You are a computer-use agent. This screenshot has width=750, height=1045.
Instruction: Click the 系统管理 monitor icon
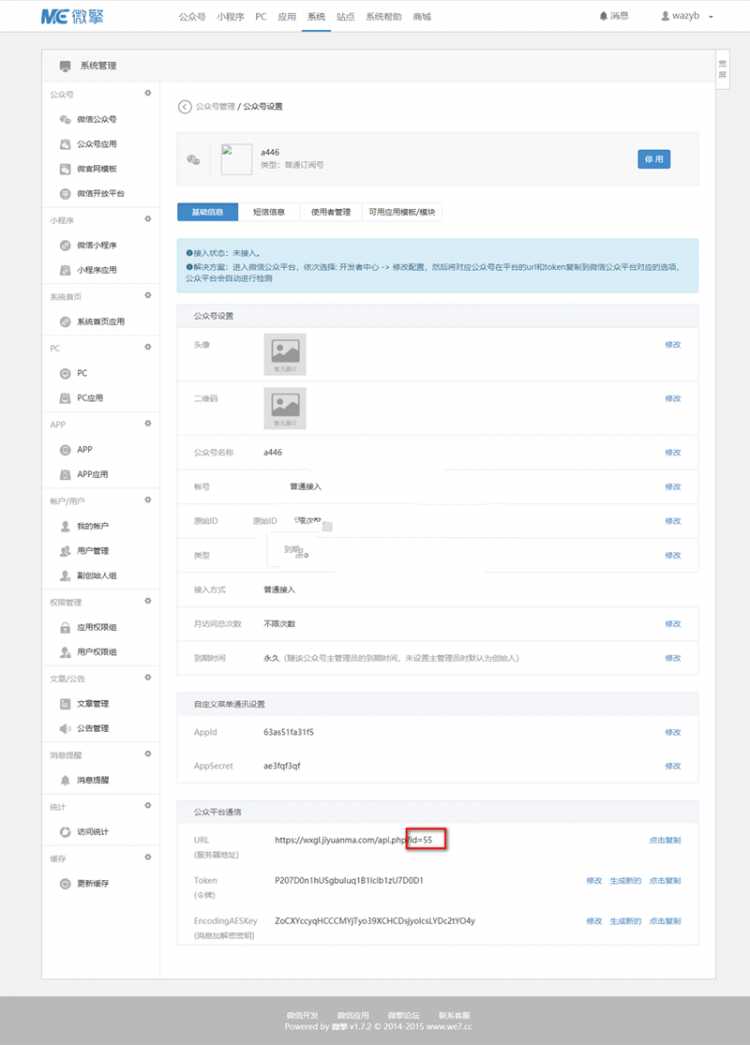tap(65, 65)
